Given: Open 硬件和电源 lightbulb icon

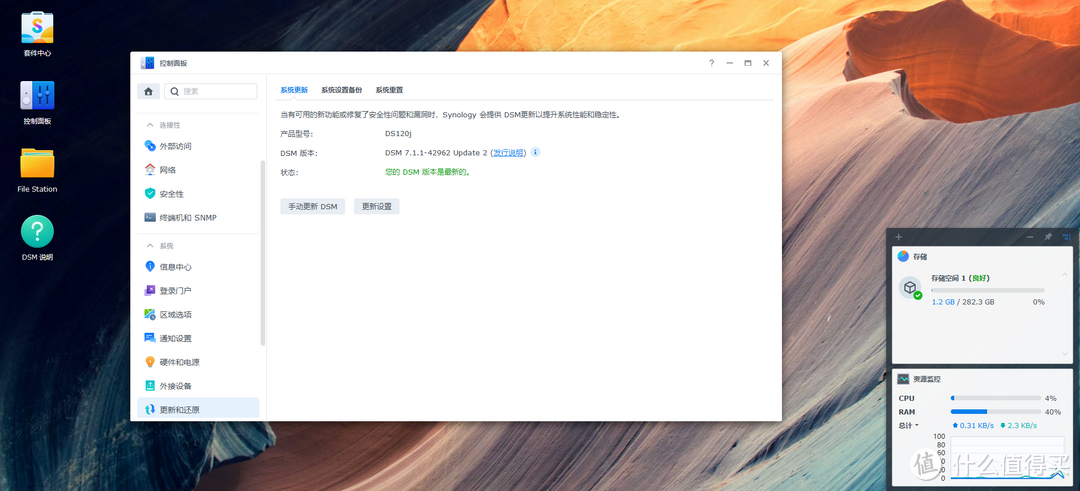Looking at the screenshot, I should tap(149, 362).
